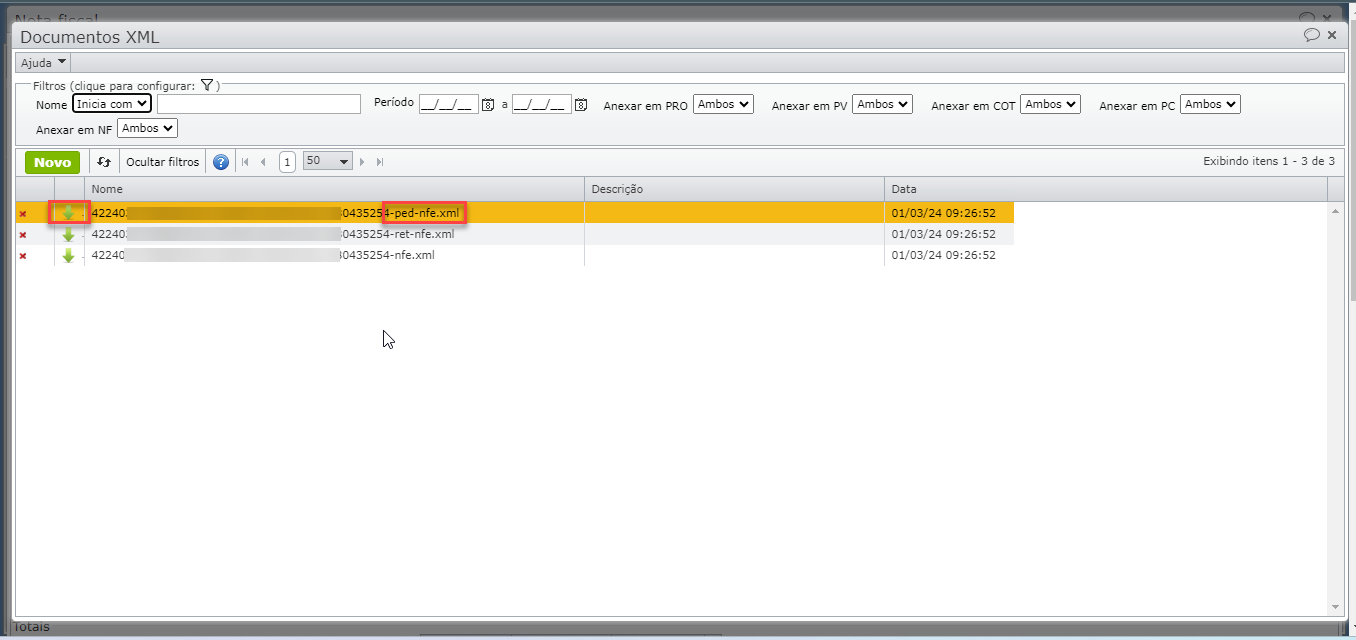Open Anexar em NF dropdown
The width and height of the screenshot is (1356, 640).
pyautogui.click(x=147, y=128)
